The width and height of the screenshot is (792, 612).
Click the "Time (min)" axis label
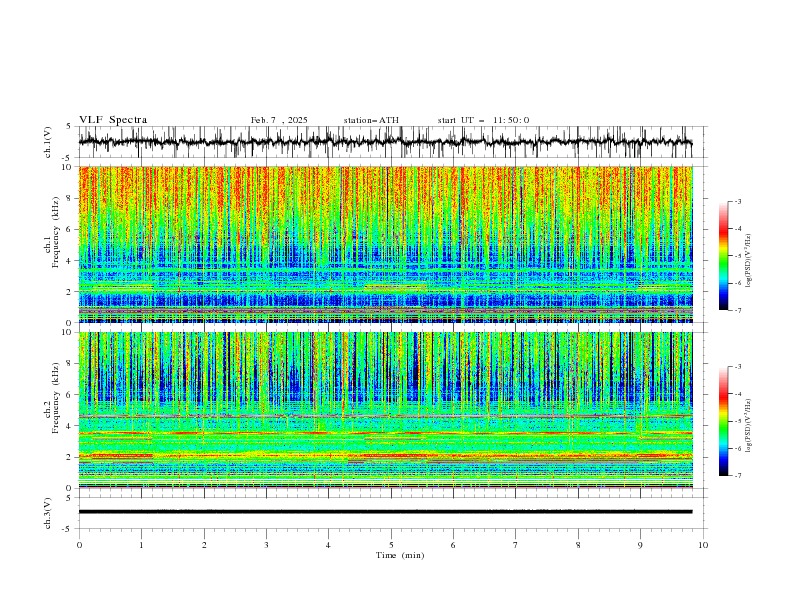click(400, 555)
